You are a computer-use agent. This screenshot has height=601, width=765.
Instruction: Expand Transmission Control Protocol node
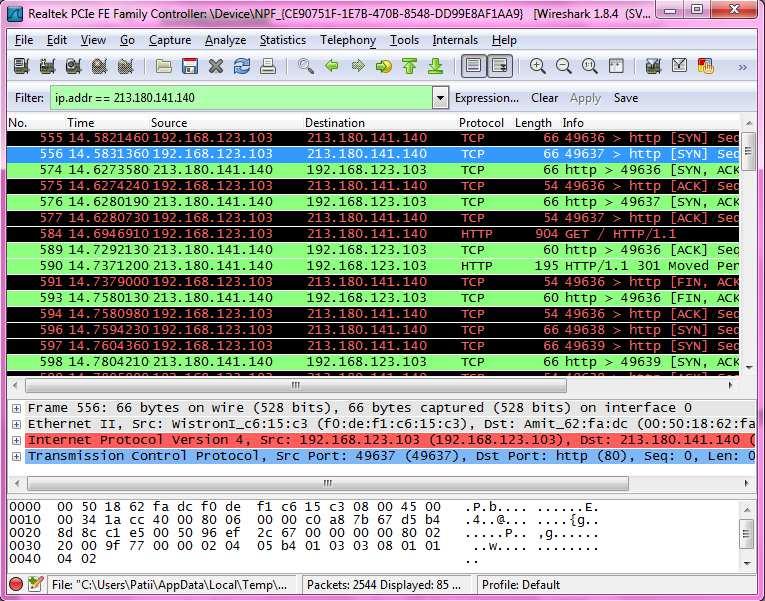(16, 456)
